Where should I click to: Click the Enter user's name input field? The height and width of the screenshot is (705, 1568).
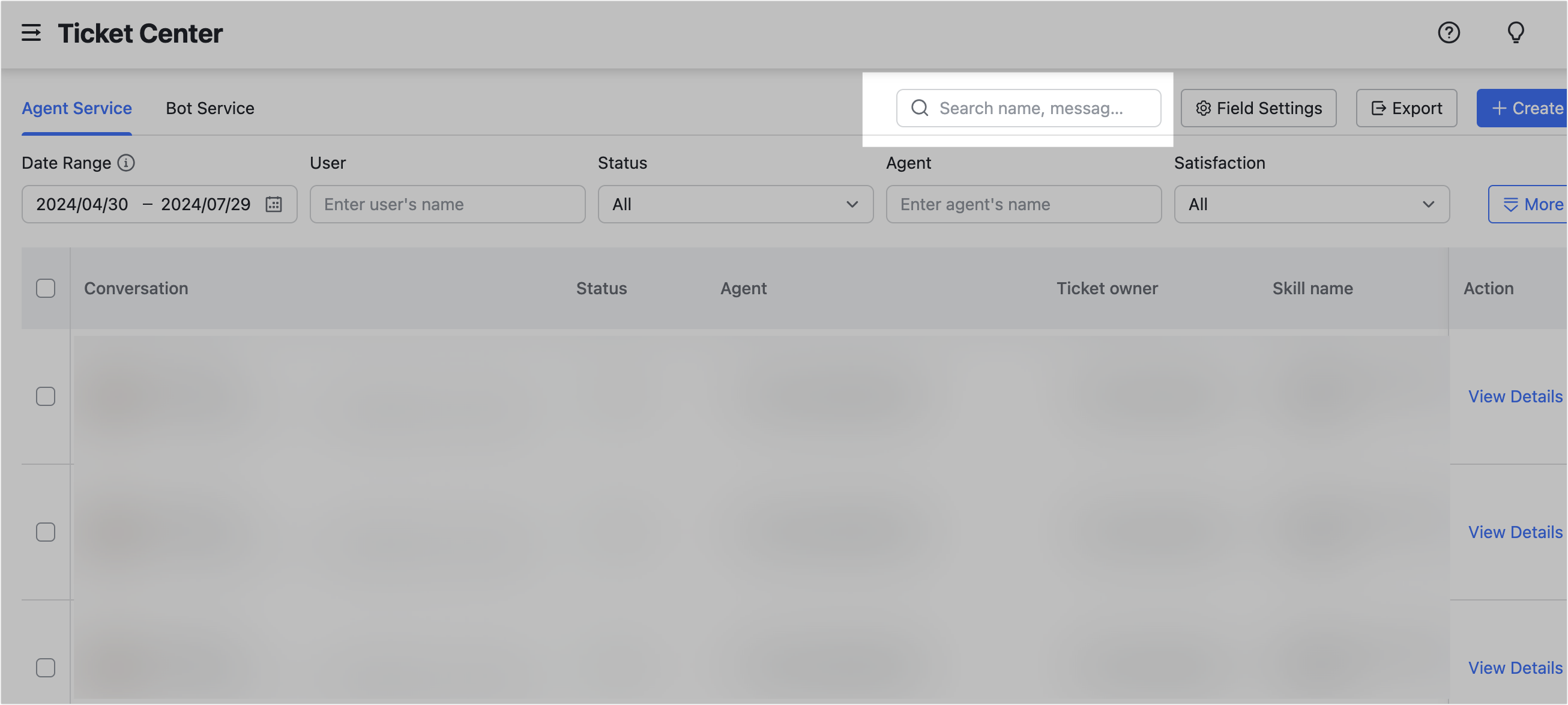point(447,204)
